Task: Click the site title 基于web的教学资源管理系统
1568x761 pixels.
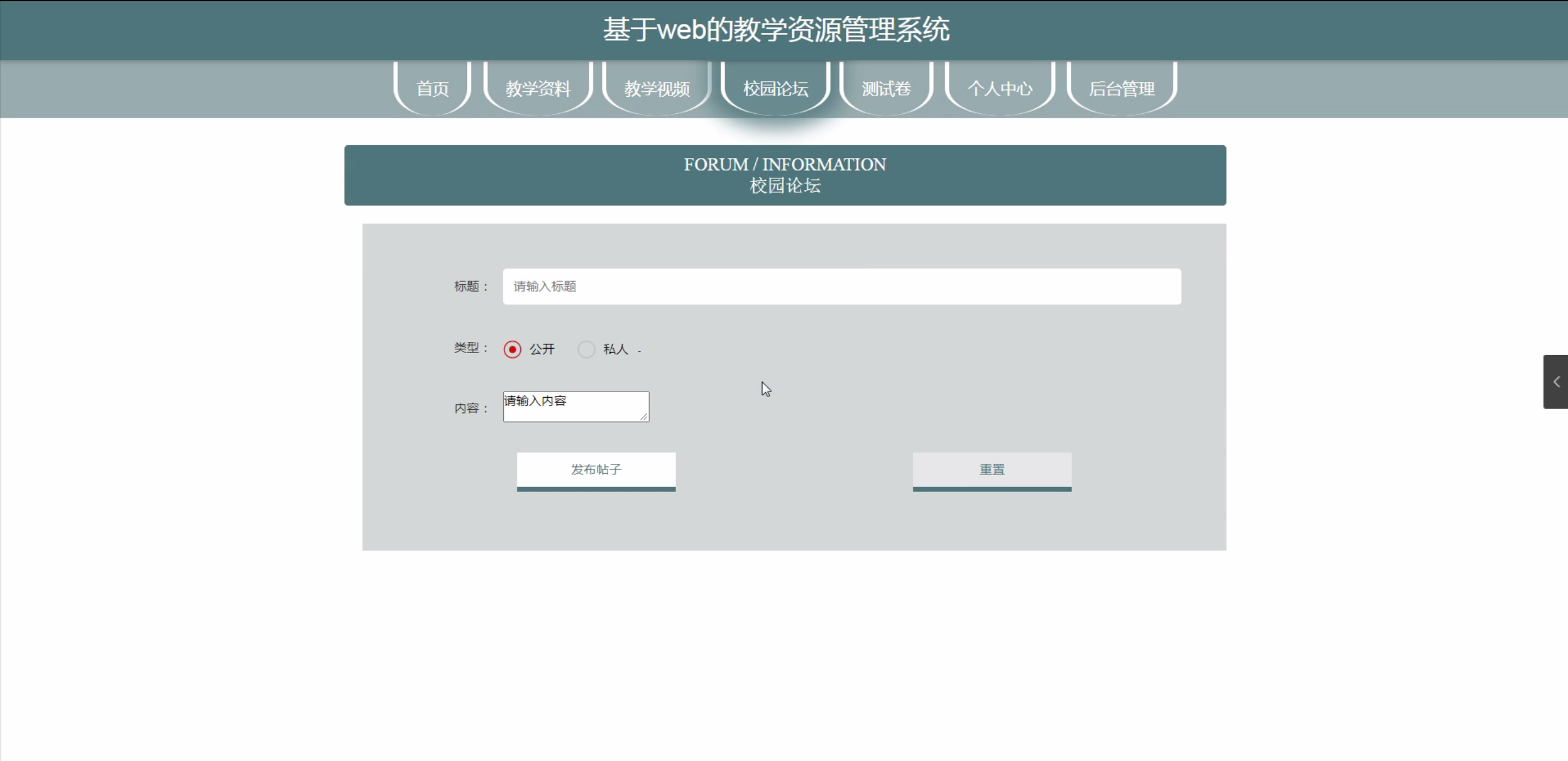Action: [x=776, y=29]
